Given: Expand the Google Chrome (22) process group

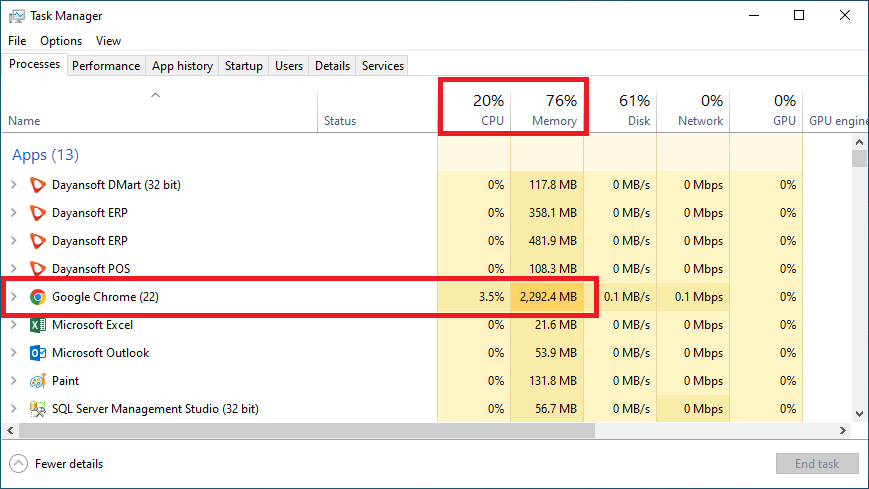Looking at the screenshot, I should [x=14, y=297].
